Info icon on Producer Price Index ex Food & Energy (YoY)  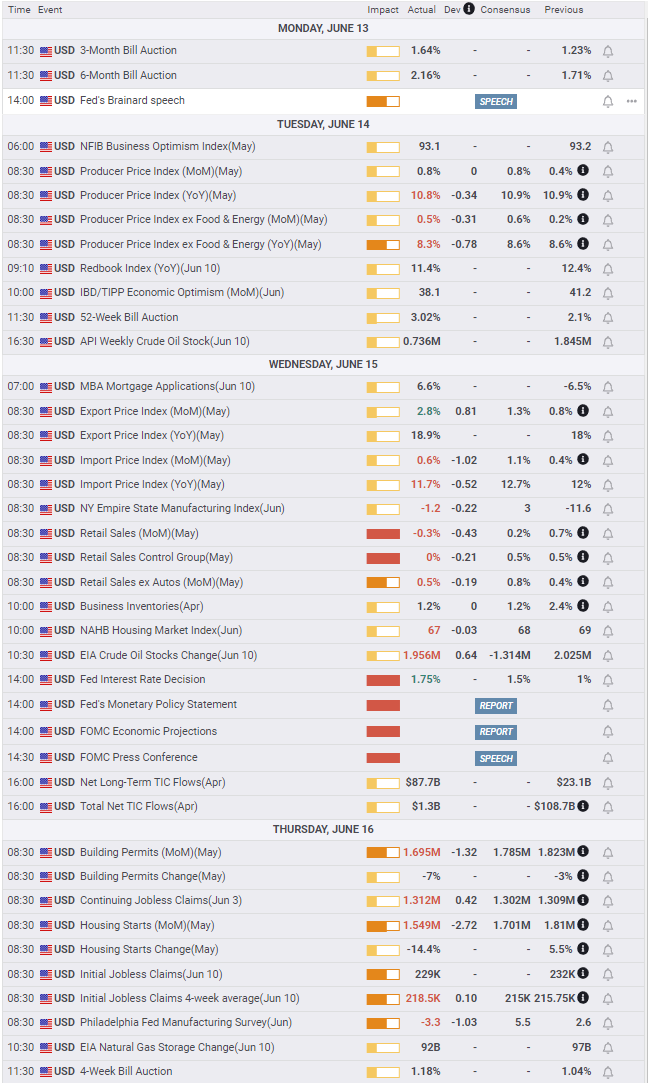(583, 244)
